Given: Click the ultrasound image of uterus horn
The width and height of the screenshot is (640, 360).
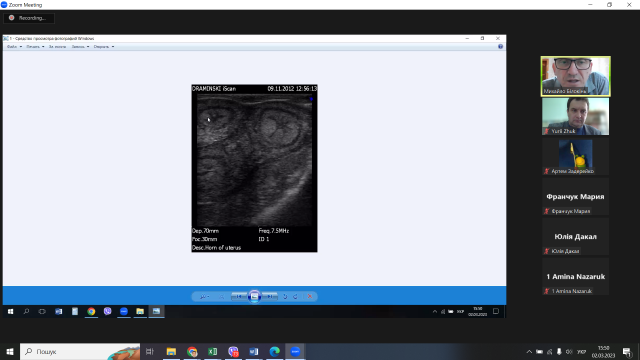Looking at the screenshot, I should tap(254, 168).
